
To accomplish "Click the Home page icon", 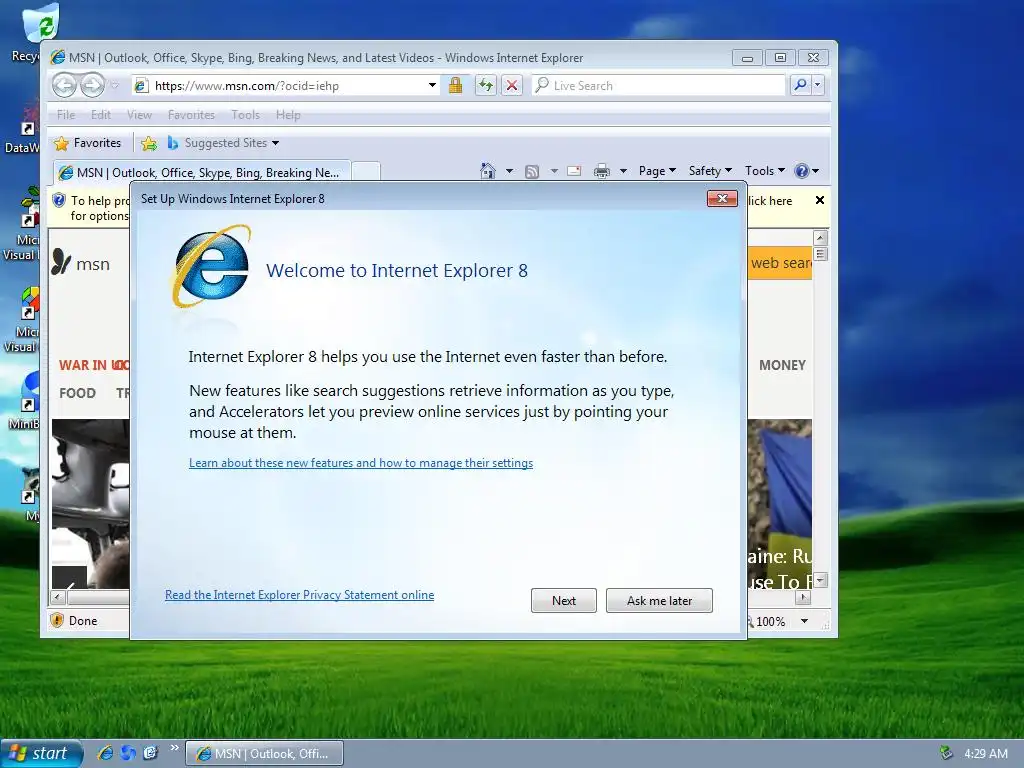I will pyautogui.click(x=488, y=171).
